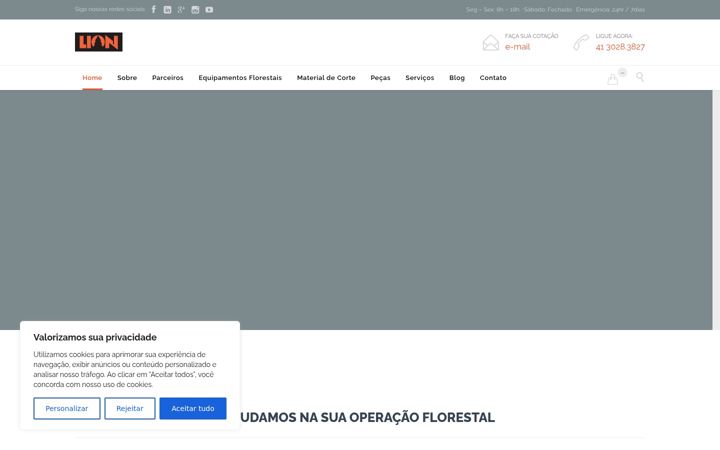Open the Contato menu item
Image resolution: width=720 pixels, height=450 pixels.
coord(493,78)
